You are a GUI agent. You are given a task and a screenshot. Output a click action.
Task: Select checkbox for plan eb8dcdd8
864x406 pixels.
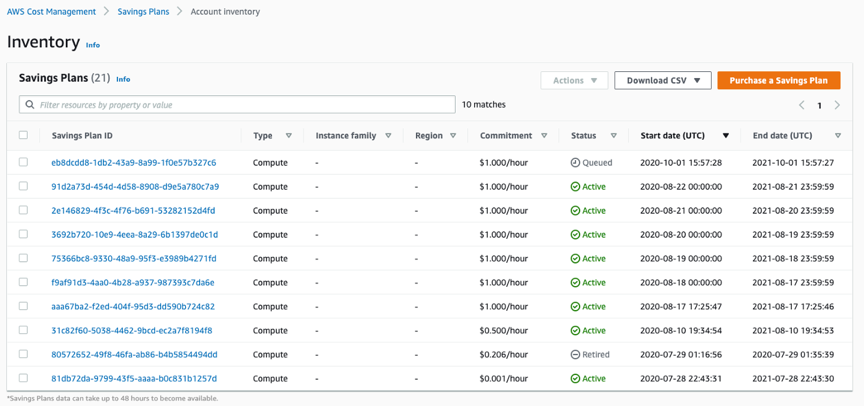pos(23,162)
